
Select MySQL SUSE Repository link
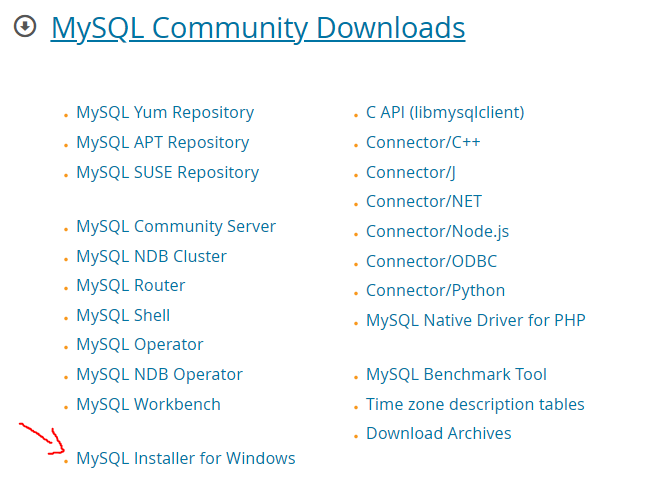167,172
